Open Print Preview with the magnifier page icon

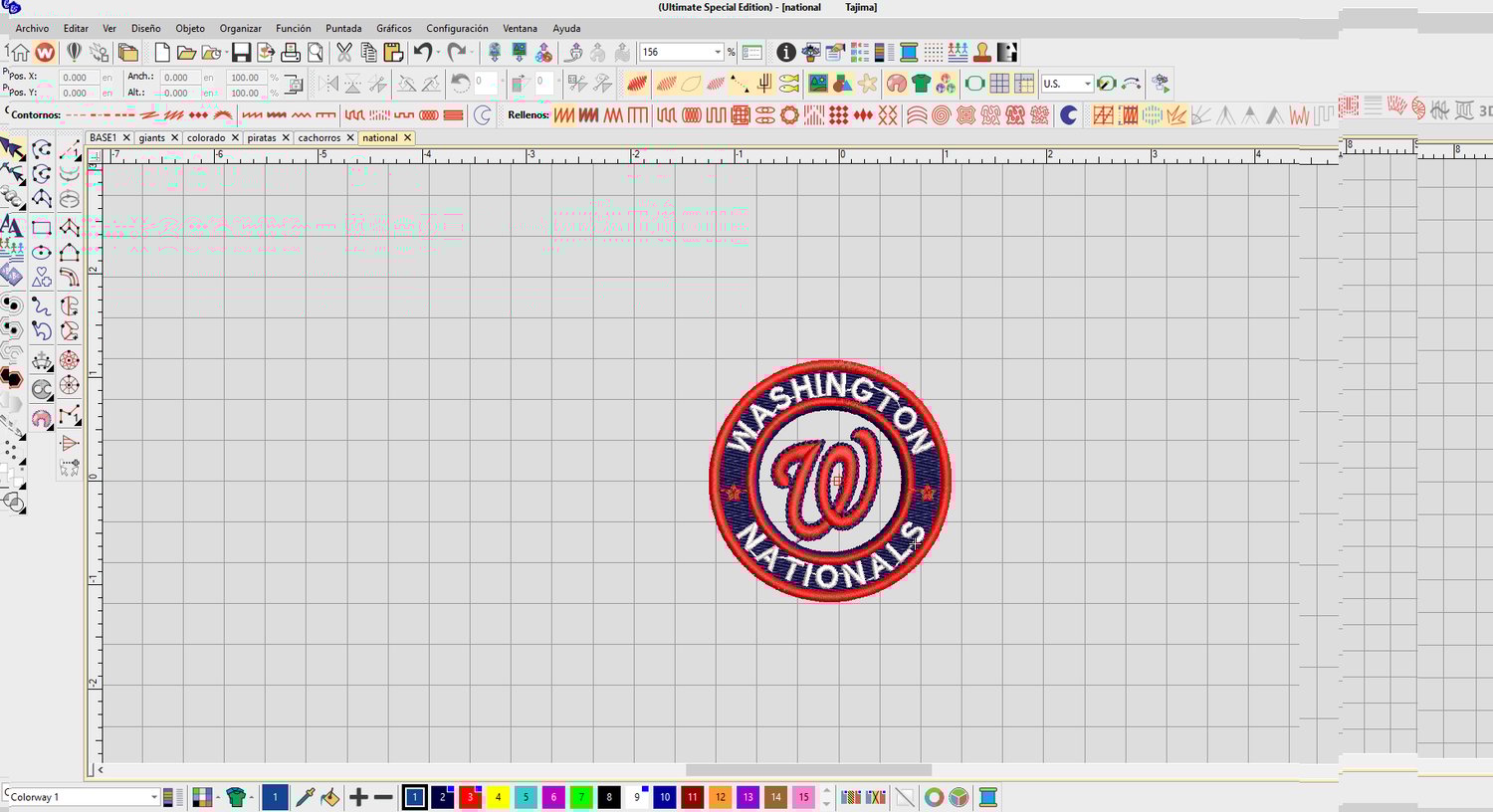tap(316, 52)
